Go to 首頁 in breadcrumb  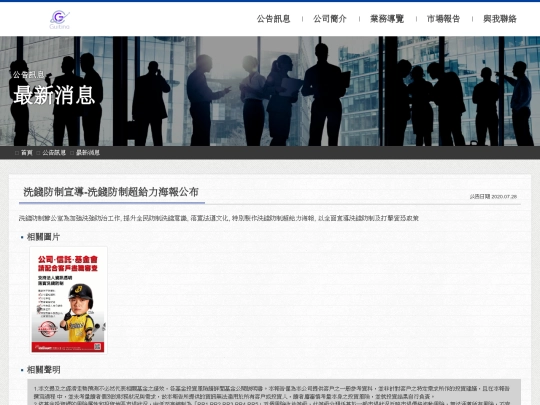pos(27,153)
